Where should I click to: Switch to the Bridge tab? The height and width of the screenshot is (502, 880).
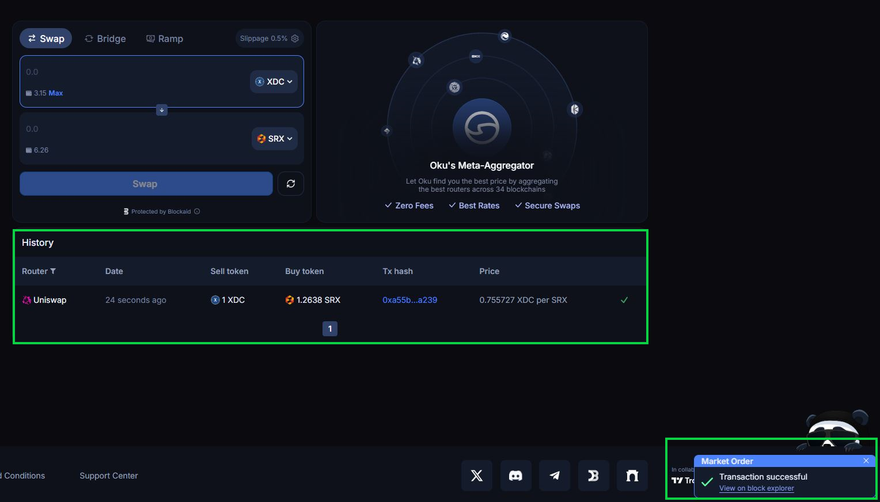[x=105, y=39]
